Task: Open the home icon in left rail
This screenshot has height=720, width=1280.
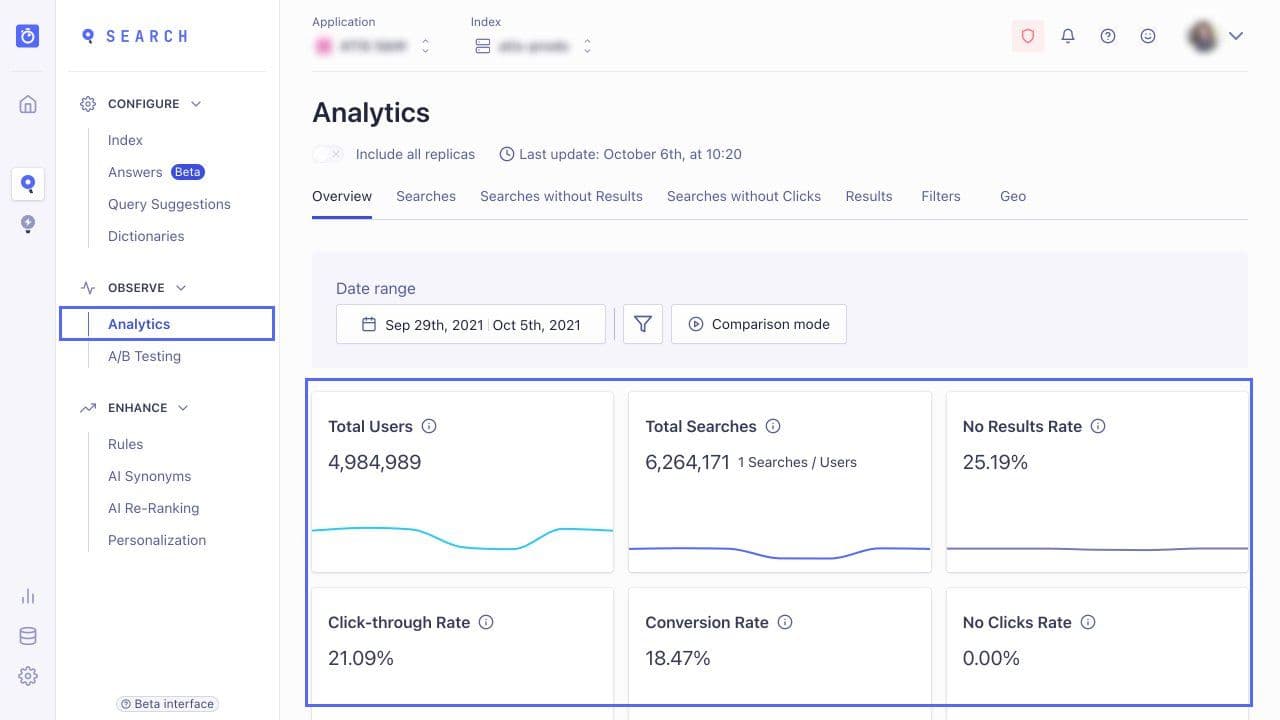Action: pyautogui.click(x=28, y=104)
